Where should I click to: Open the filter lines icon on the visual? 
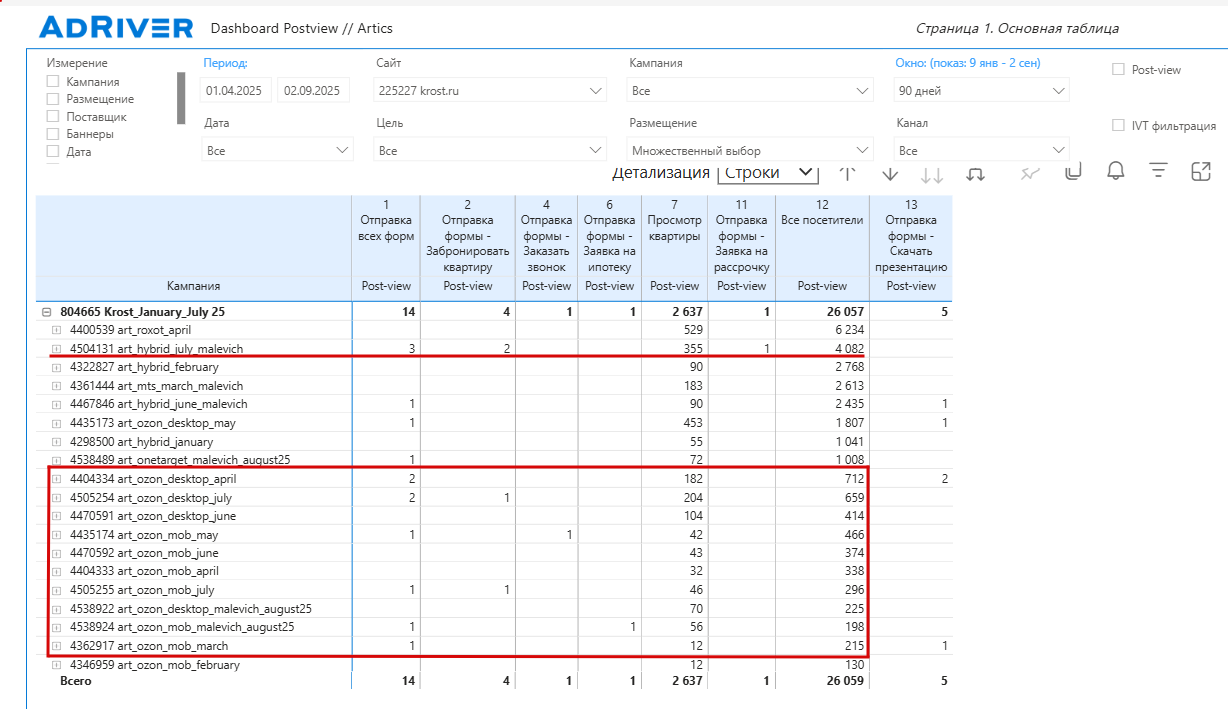click(x=1159, y=171)
